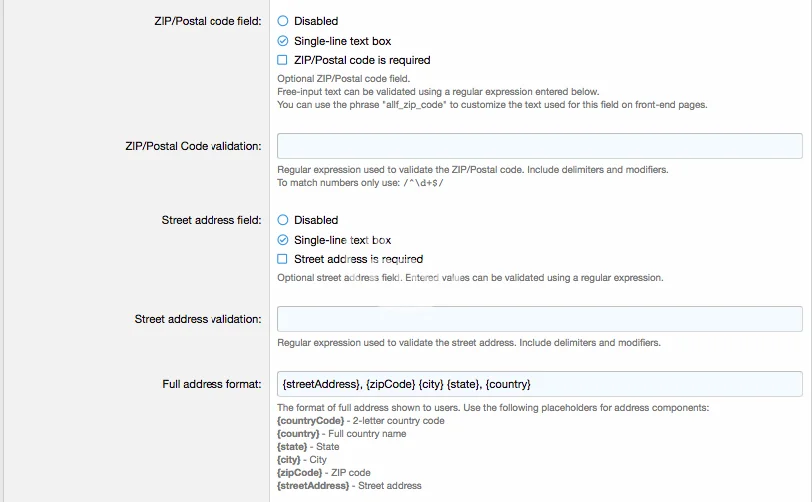Screen dimensions: 812x502
Task: Choose Single-line text box for Street address
Action: tap(283, 240)
